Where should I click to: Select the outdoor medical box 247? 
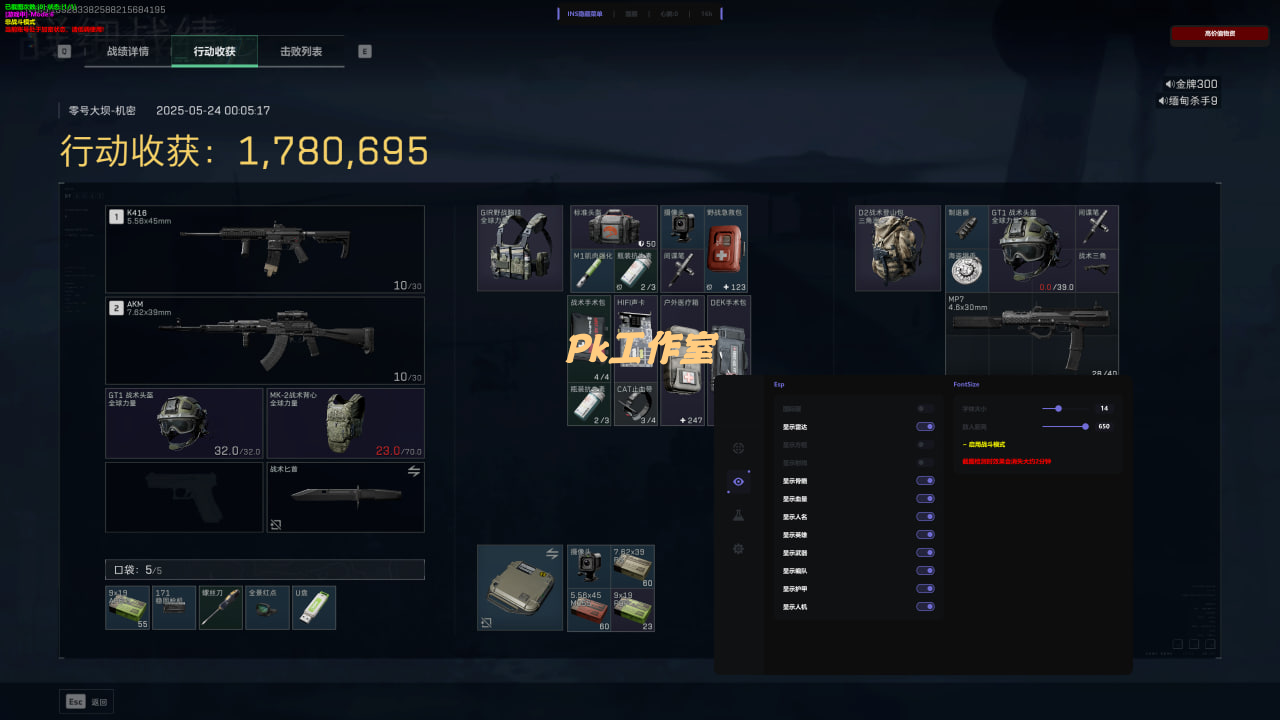tap(683, 361)
